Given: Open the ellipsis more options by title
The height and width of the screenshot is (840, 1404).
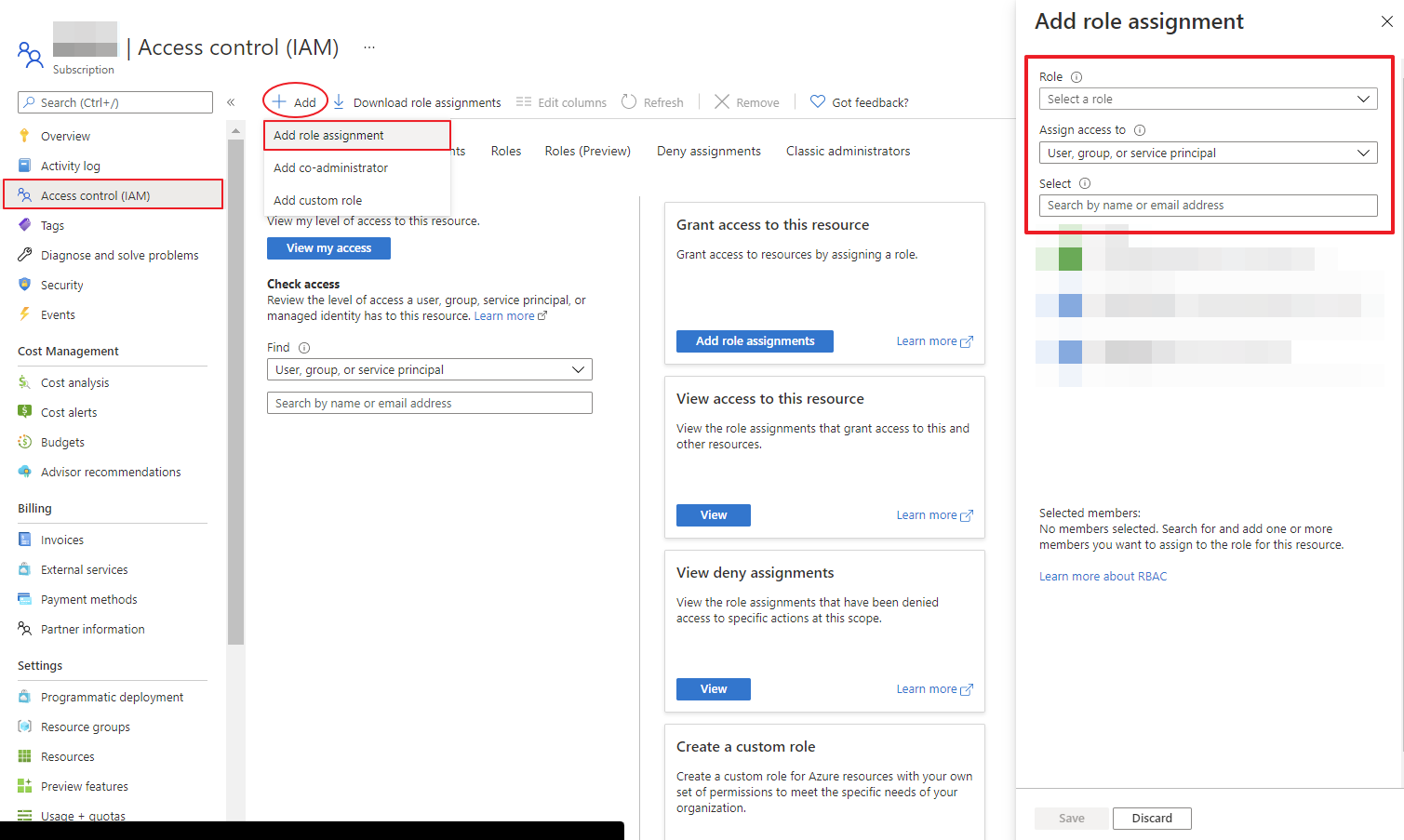Looking at the screenshot, I should 369,47.
